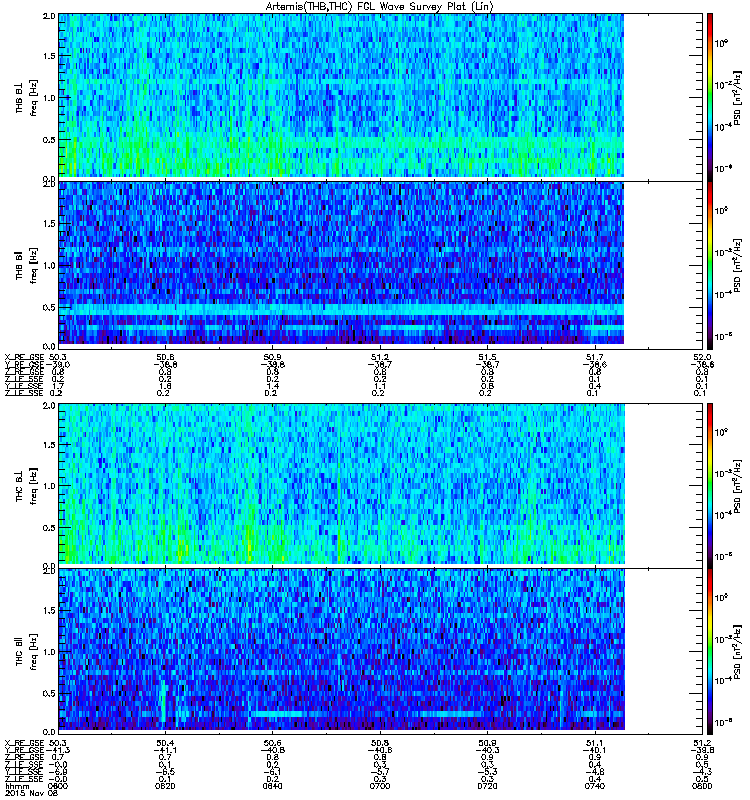Click the color bar beside the THB B-perpendicular panel
The image size is (750, 800).
710,97
